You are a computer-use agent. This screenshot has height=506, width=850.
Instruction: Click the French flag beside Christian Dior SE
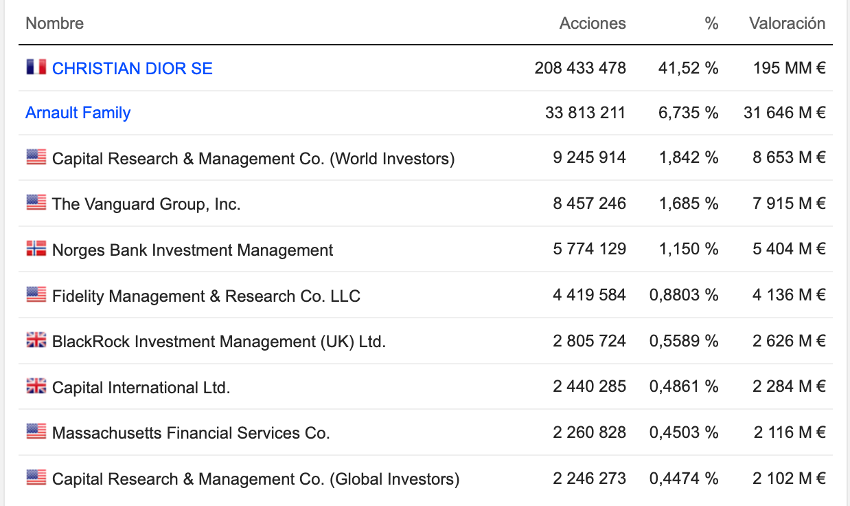point(36,67)
